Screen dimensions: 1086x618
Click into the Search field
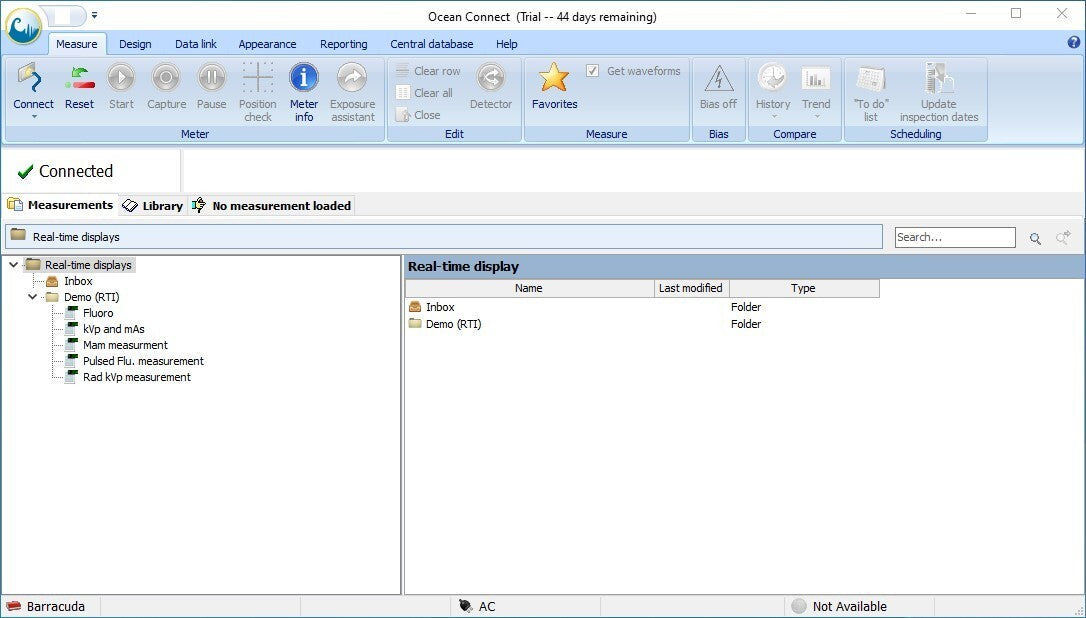coord(955,237)
